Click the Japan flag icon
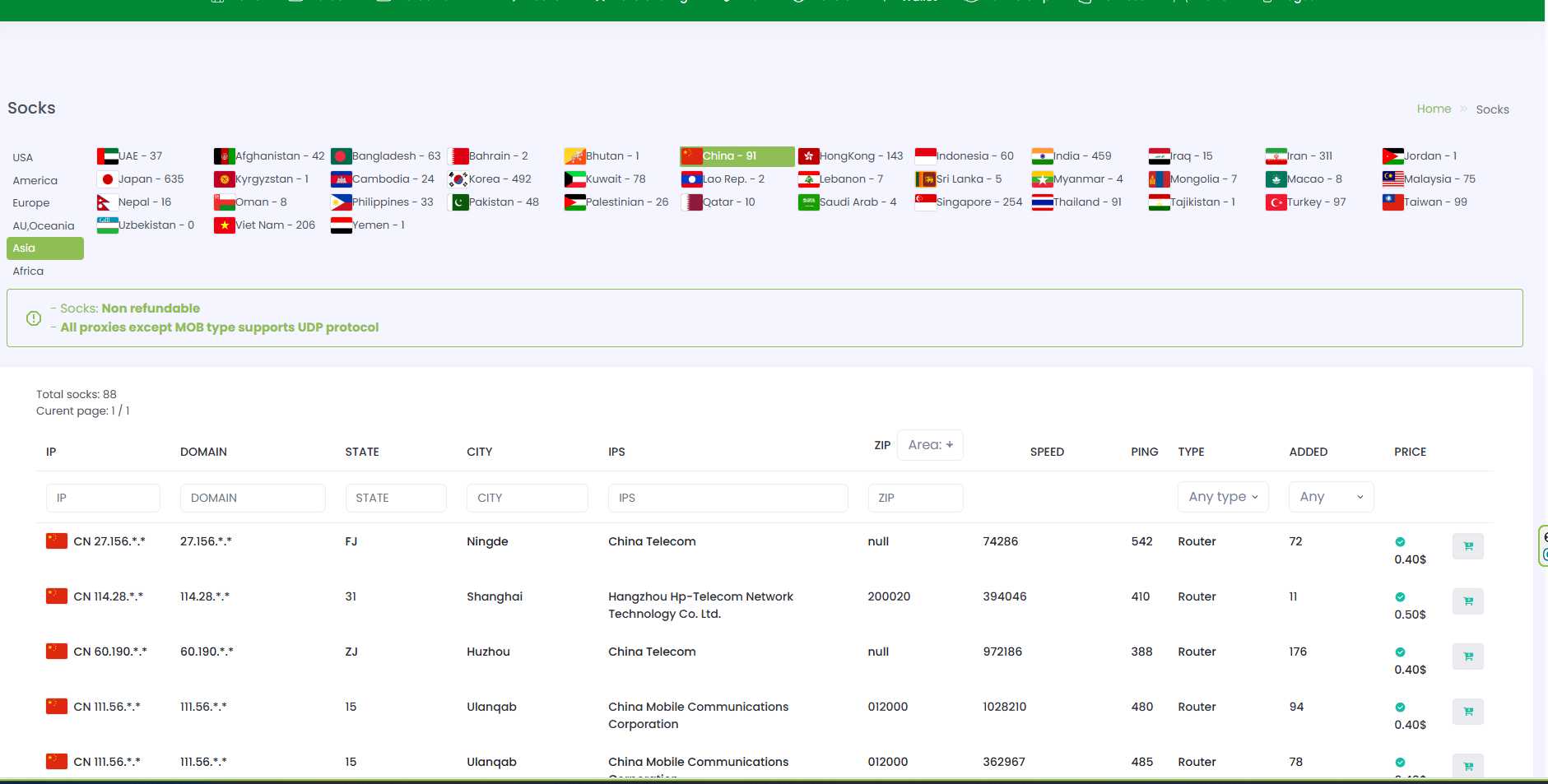Viewport: 1548px width, 784px height. tap(107, 179)
